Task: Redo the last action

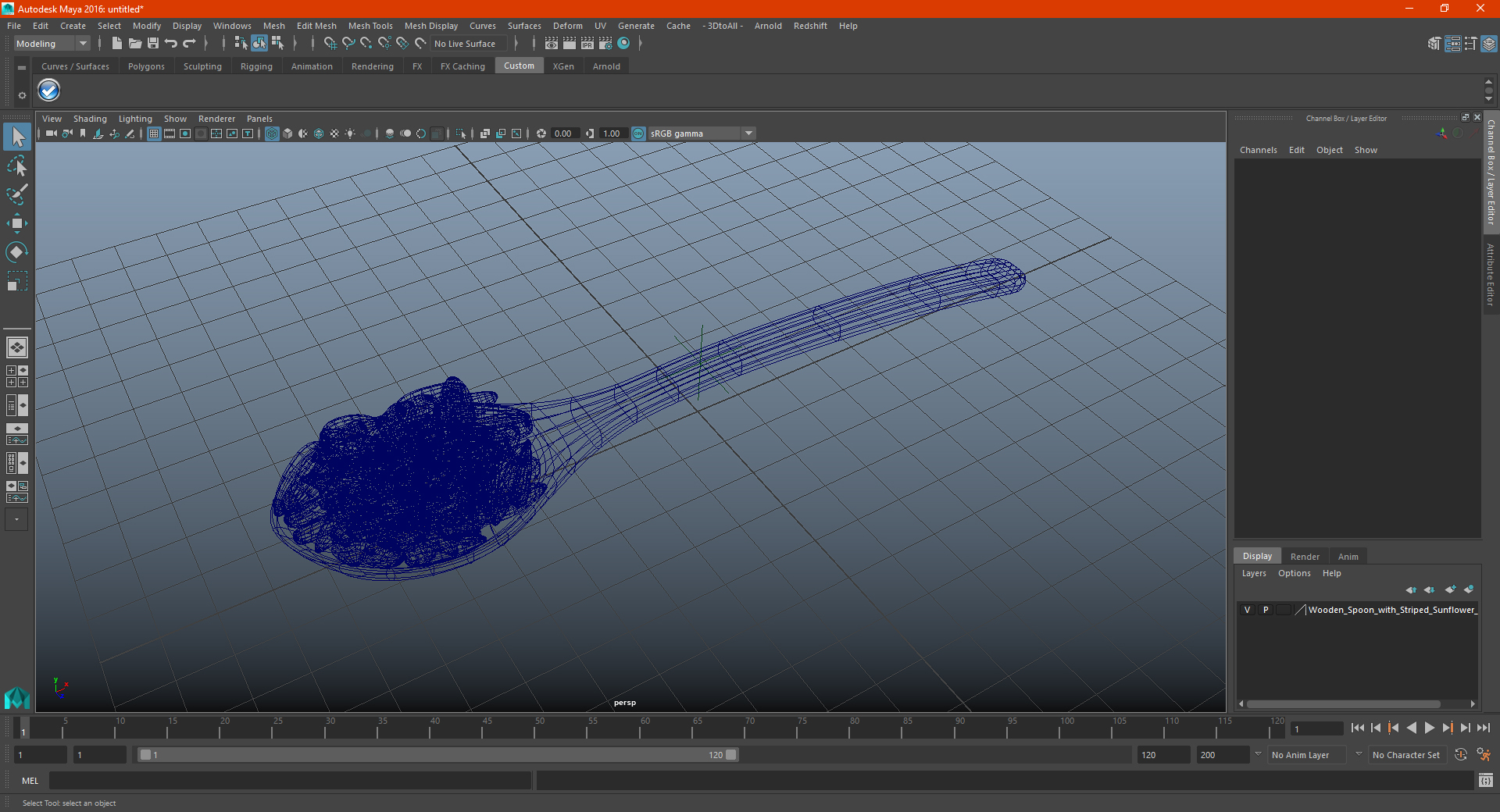Action: 189,44
